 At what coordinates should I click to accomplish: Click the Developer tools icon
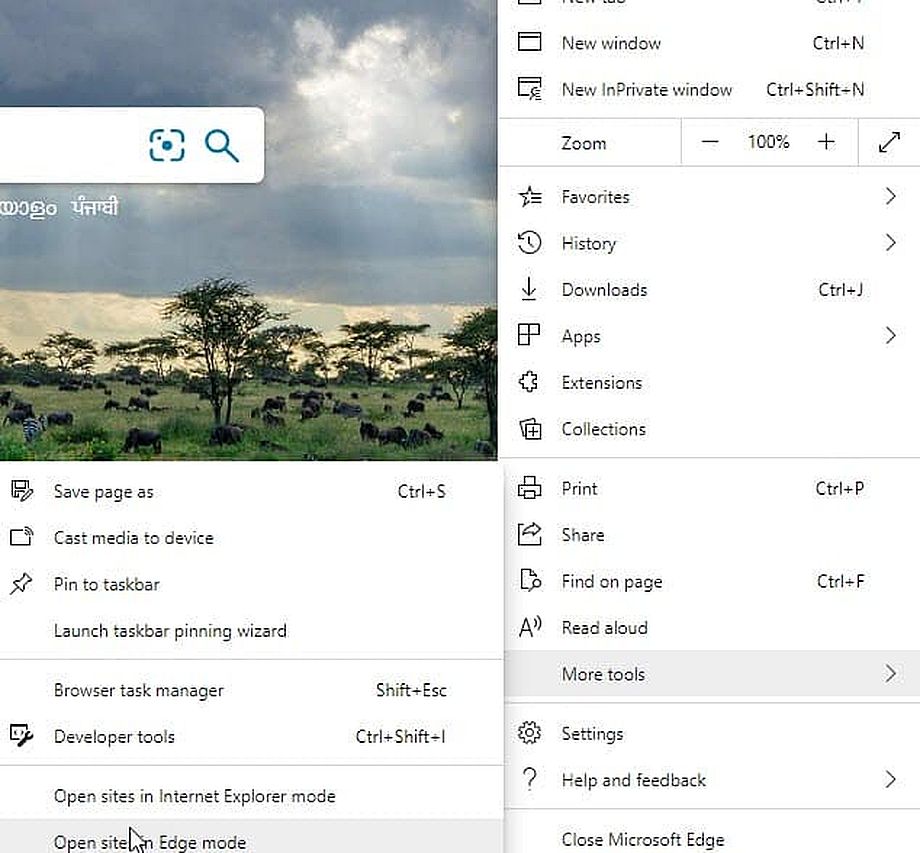[21, 737]
